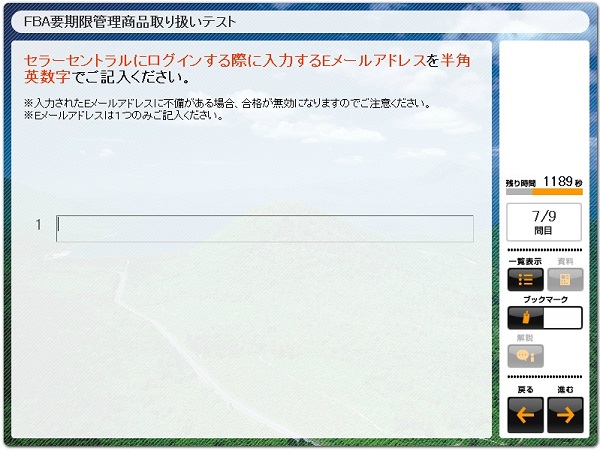Click the 1189 秒 remaining time value
Image resolution: width=600 pixels, height=451 pixels.
[562, 181]
